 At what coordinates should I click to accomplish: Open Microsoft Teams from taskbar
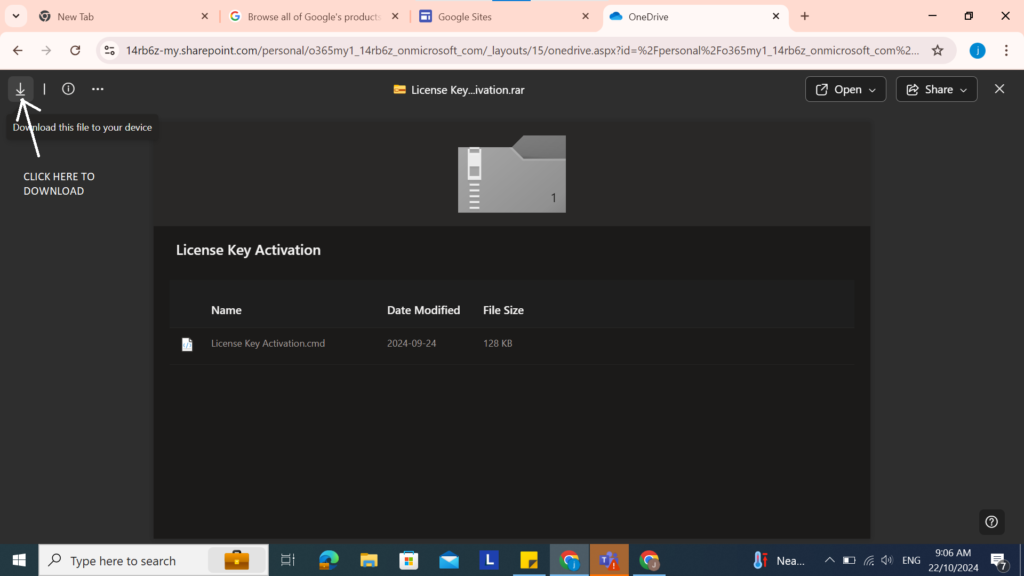(609, 560)
